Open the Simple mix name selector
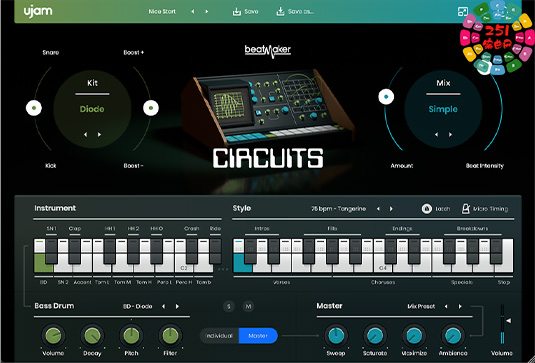 pyautogui.click(x=443, y=109)
